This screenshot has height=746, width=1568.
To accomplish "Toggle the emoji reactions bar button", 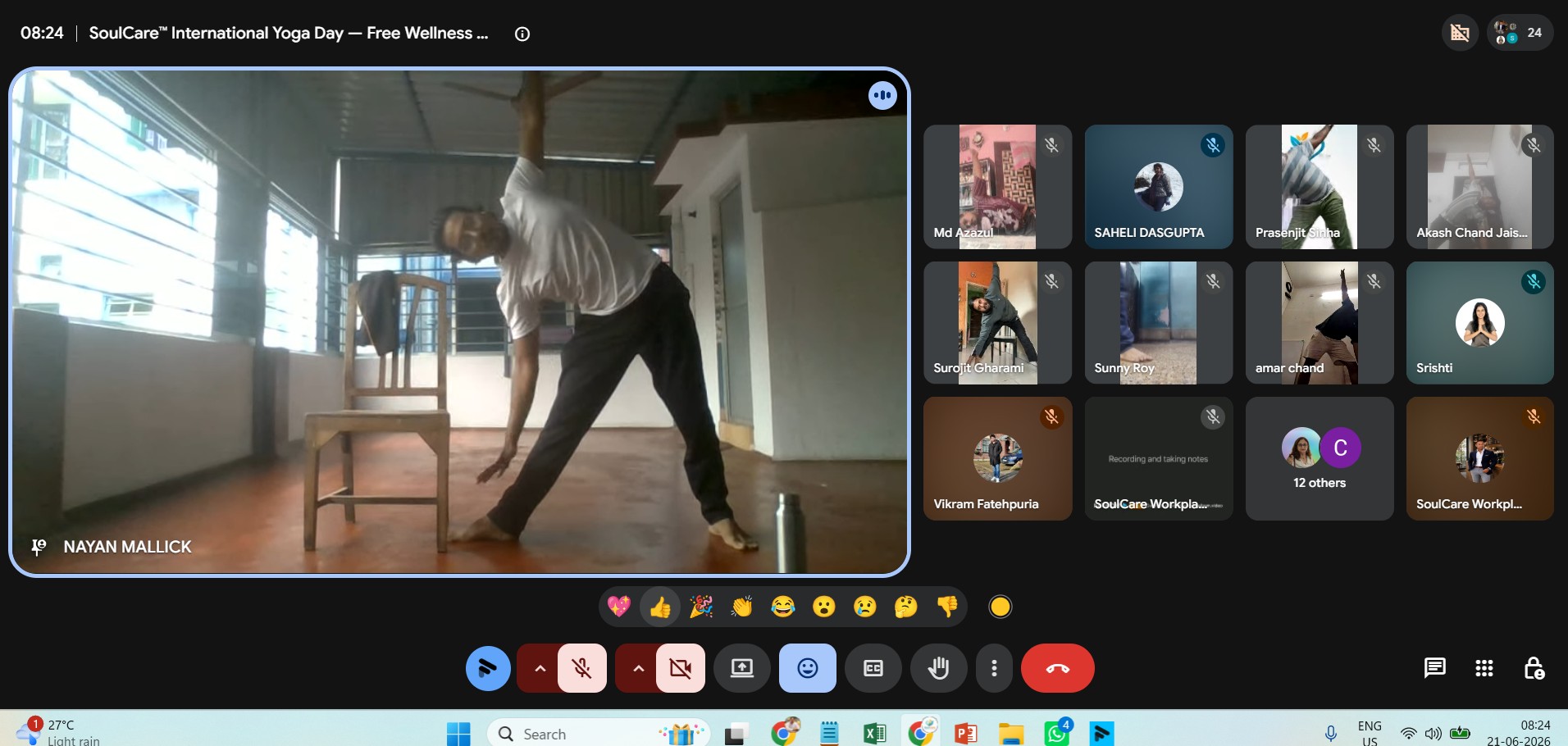I will [808, 668].
